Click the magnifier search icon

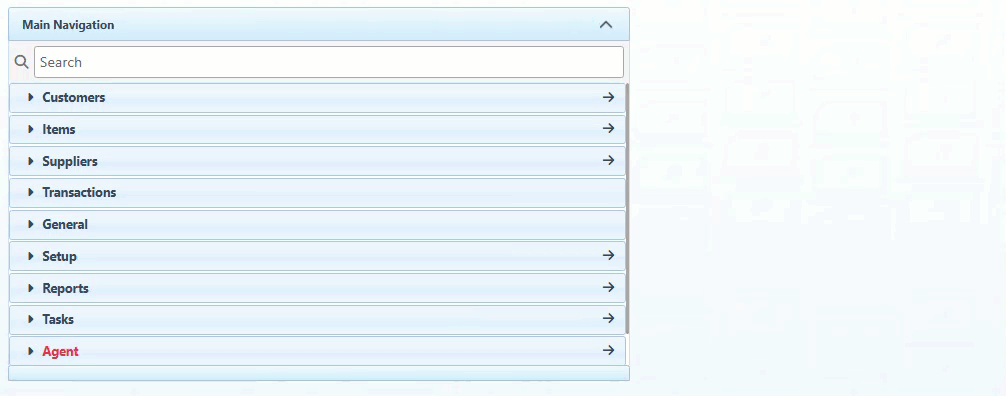pos(22,62)
